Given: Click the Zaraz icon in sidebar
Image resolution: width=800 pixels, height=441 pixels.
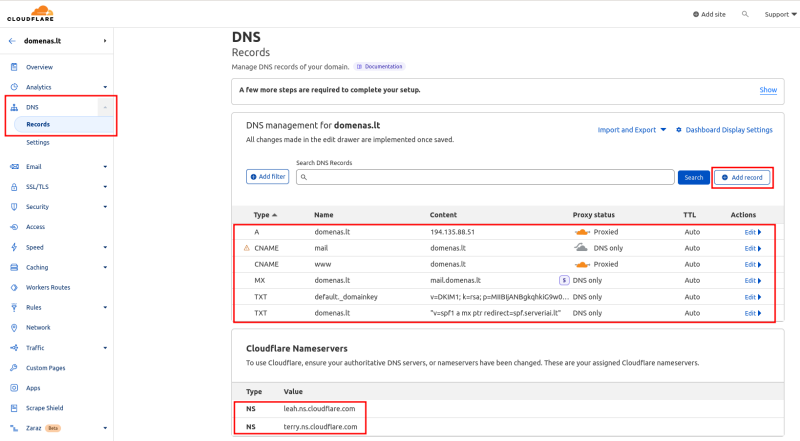Looking at the screenshot, I should [x=14, y=428].
